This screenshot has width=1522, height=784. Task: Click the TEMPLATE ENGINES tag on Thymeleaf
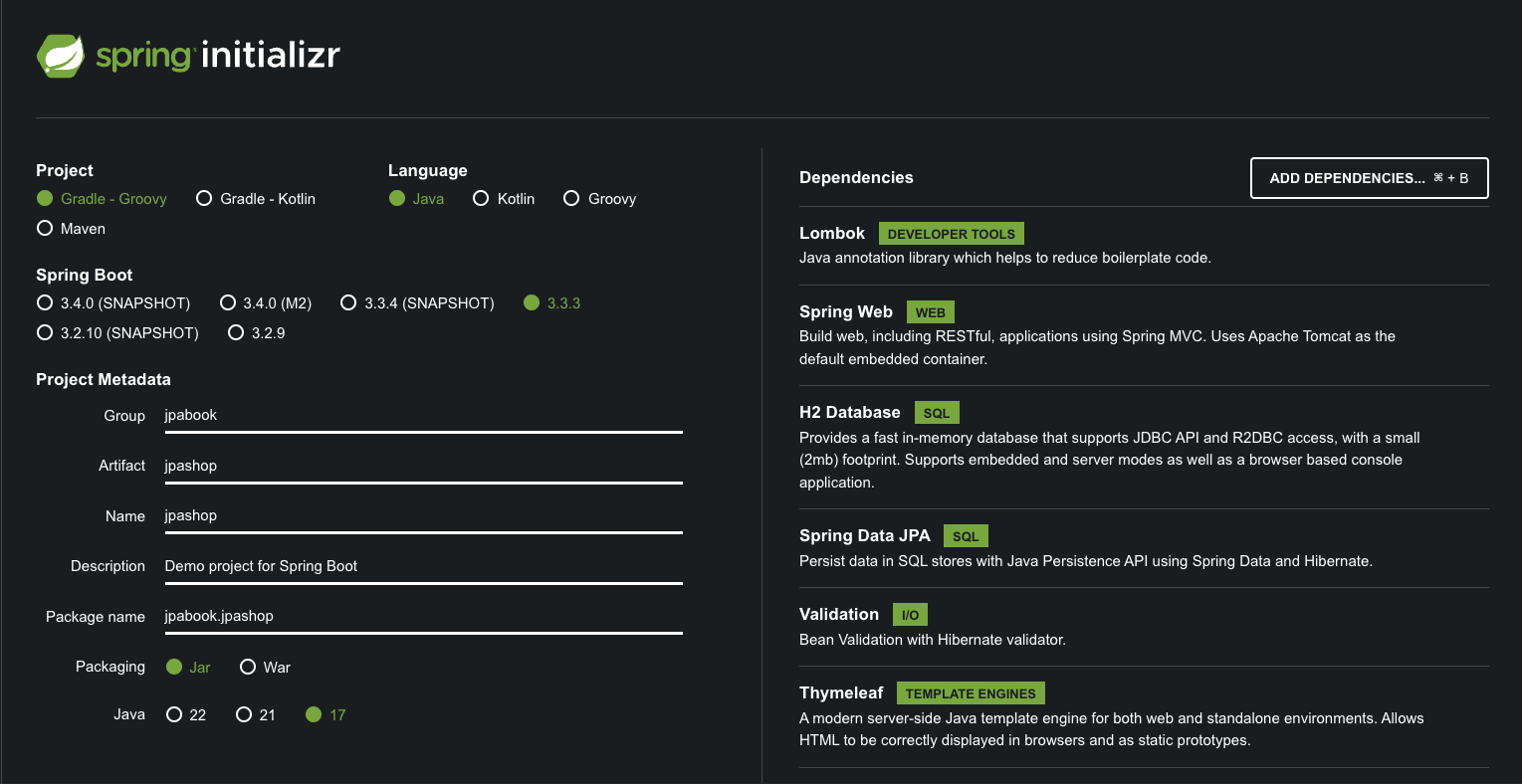tap(971, 693)
